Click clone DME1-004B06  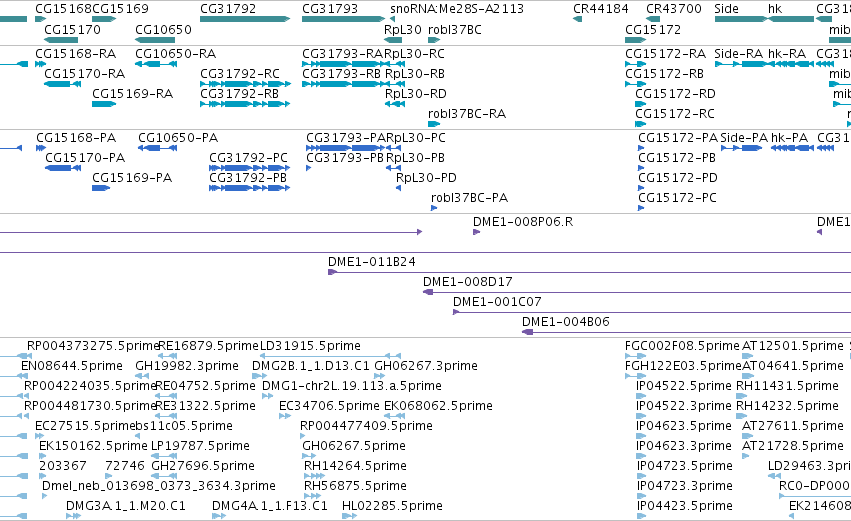pos(566,322)
